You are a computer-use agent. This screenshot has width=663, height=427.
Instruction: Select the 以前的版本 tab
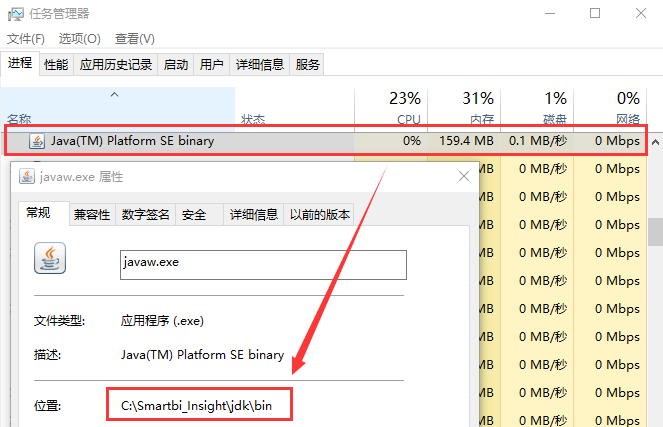coord(320,215)
